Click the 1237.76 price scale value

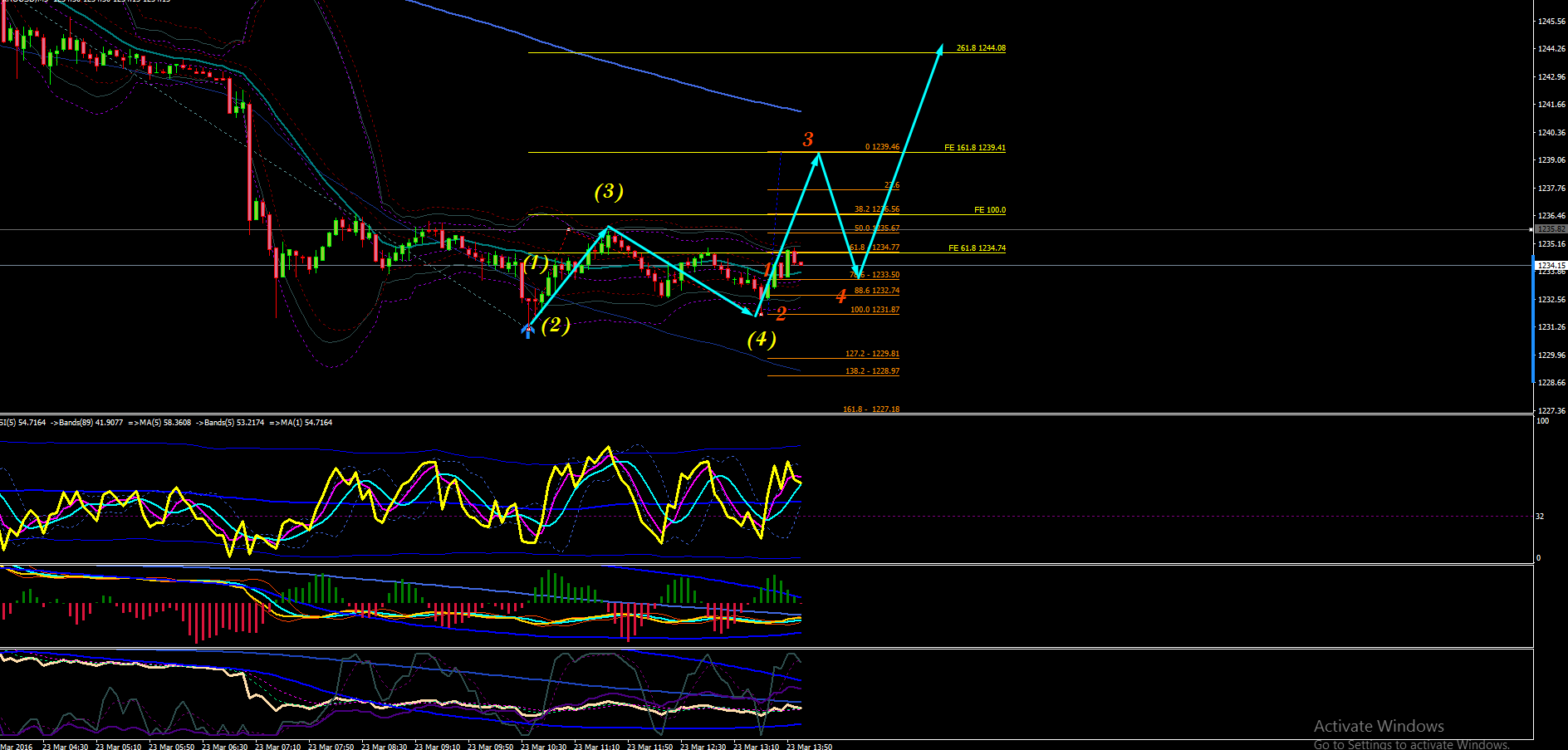point(1551,189)
